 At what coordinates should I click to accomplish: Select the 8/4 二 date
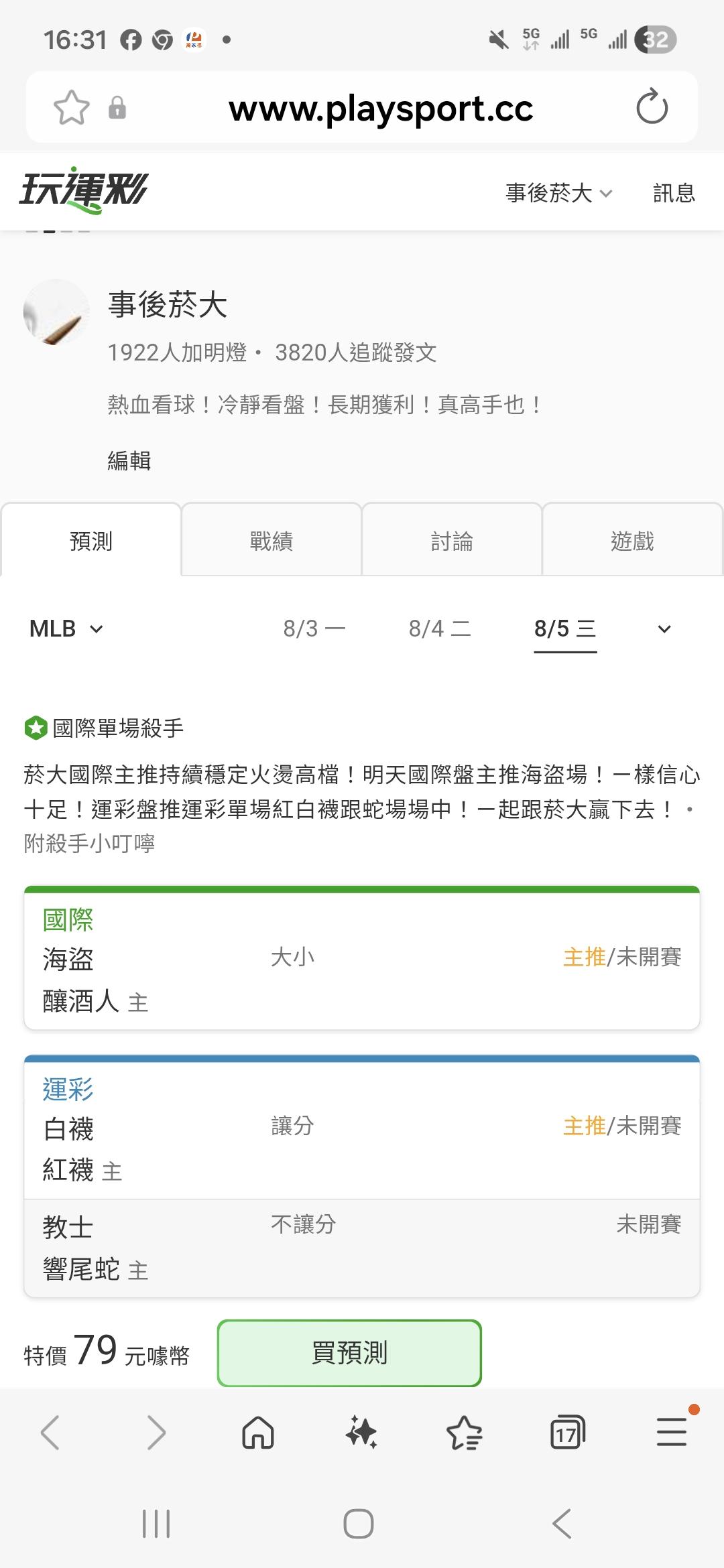coord(440,629)
